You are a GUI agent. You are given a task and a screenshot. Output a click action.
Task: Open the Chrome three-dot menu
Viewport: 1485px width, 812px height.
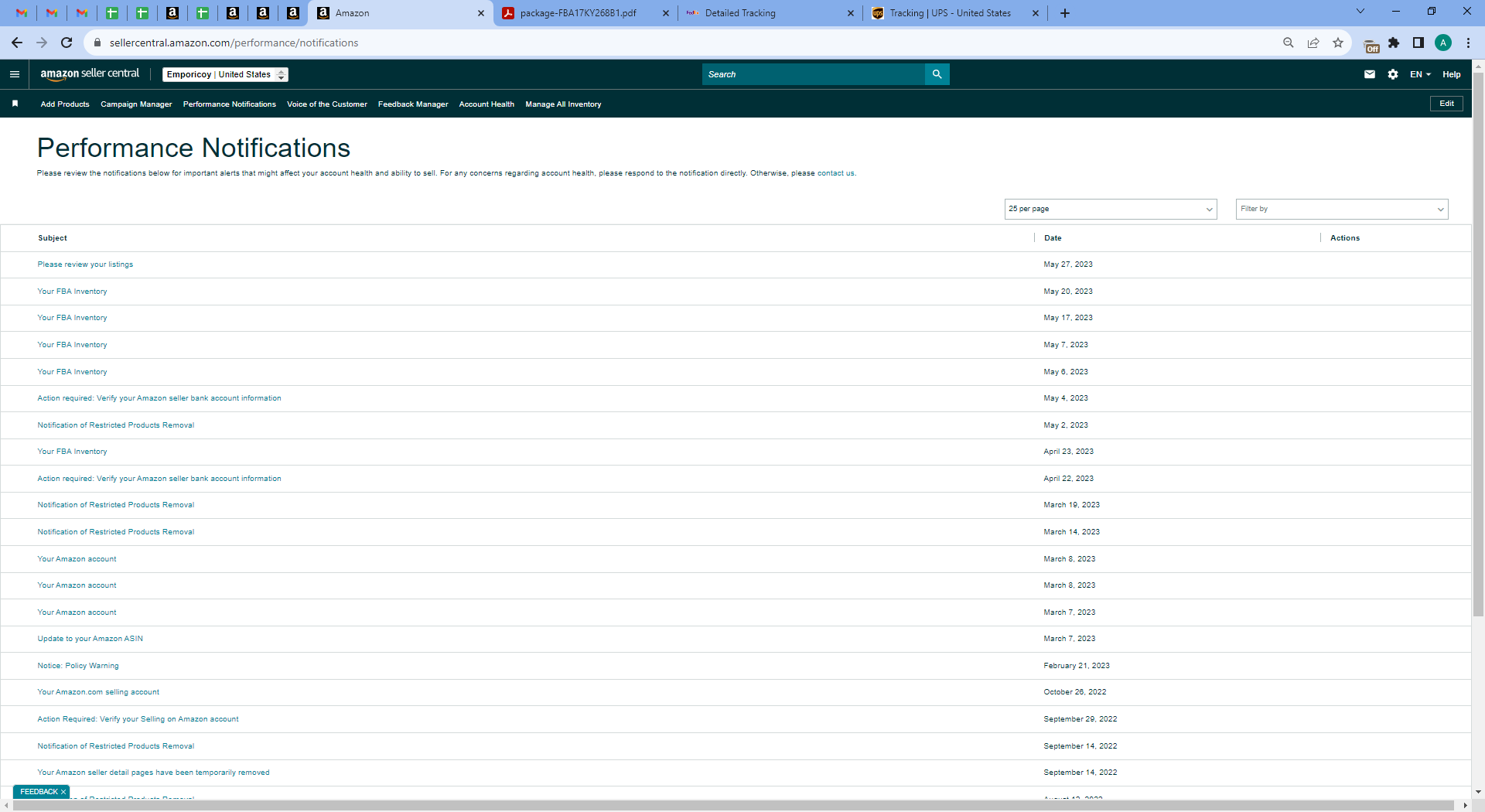tap(1468, 43)
